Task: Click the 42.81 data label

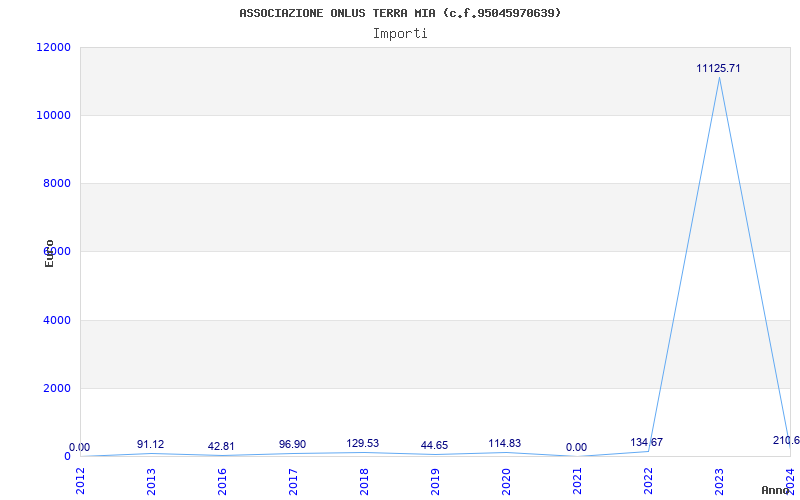Action: [x=221, y=446]
